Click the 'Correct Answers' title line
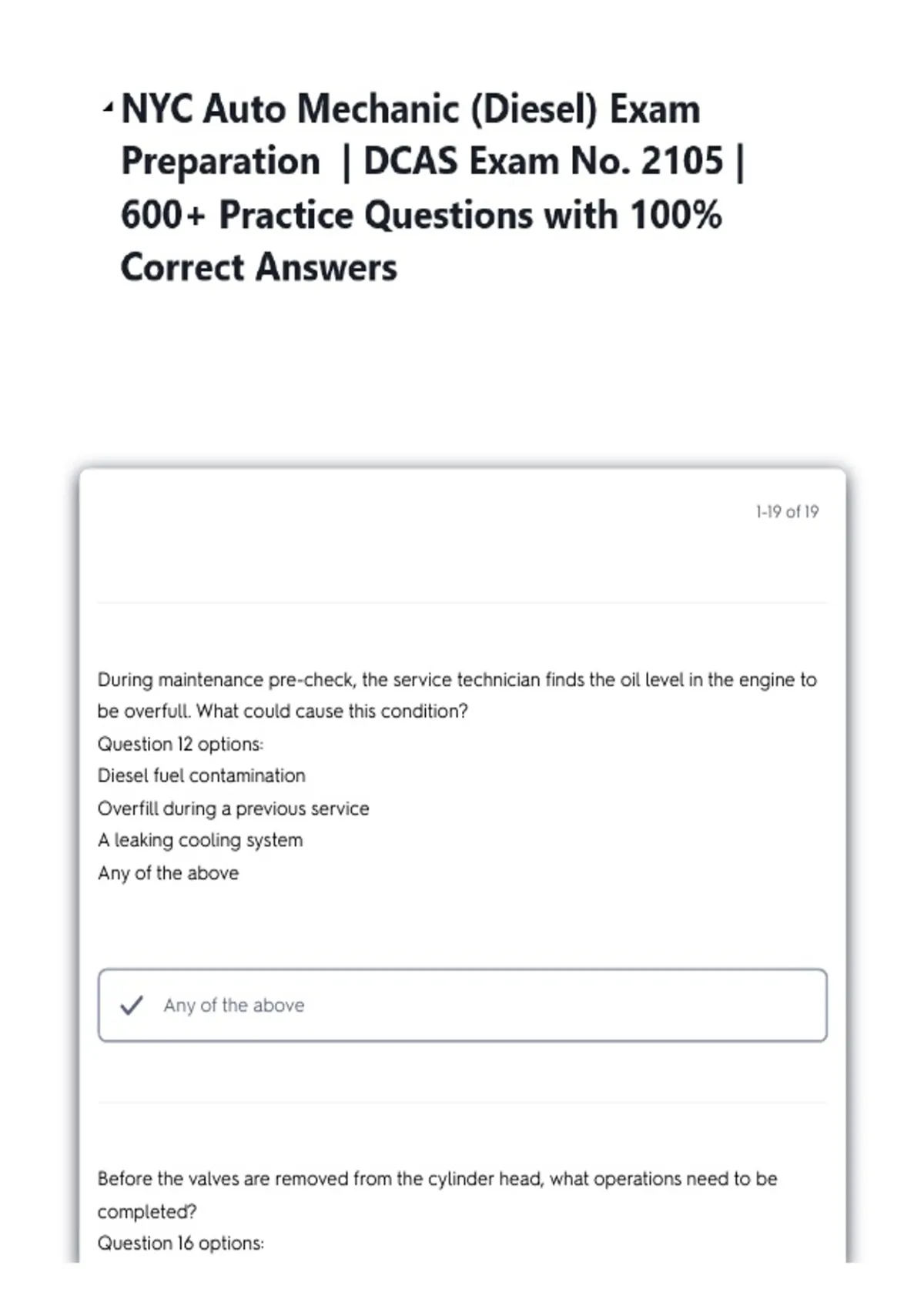Viewport: 924px width, 1309px height. 259,267
